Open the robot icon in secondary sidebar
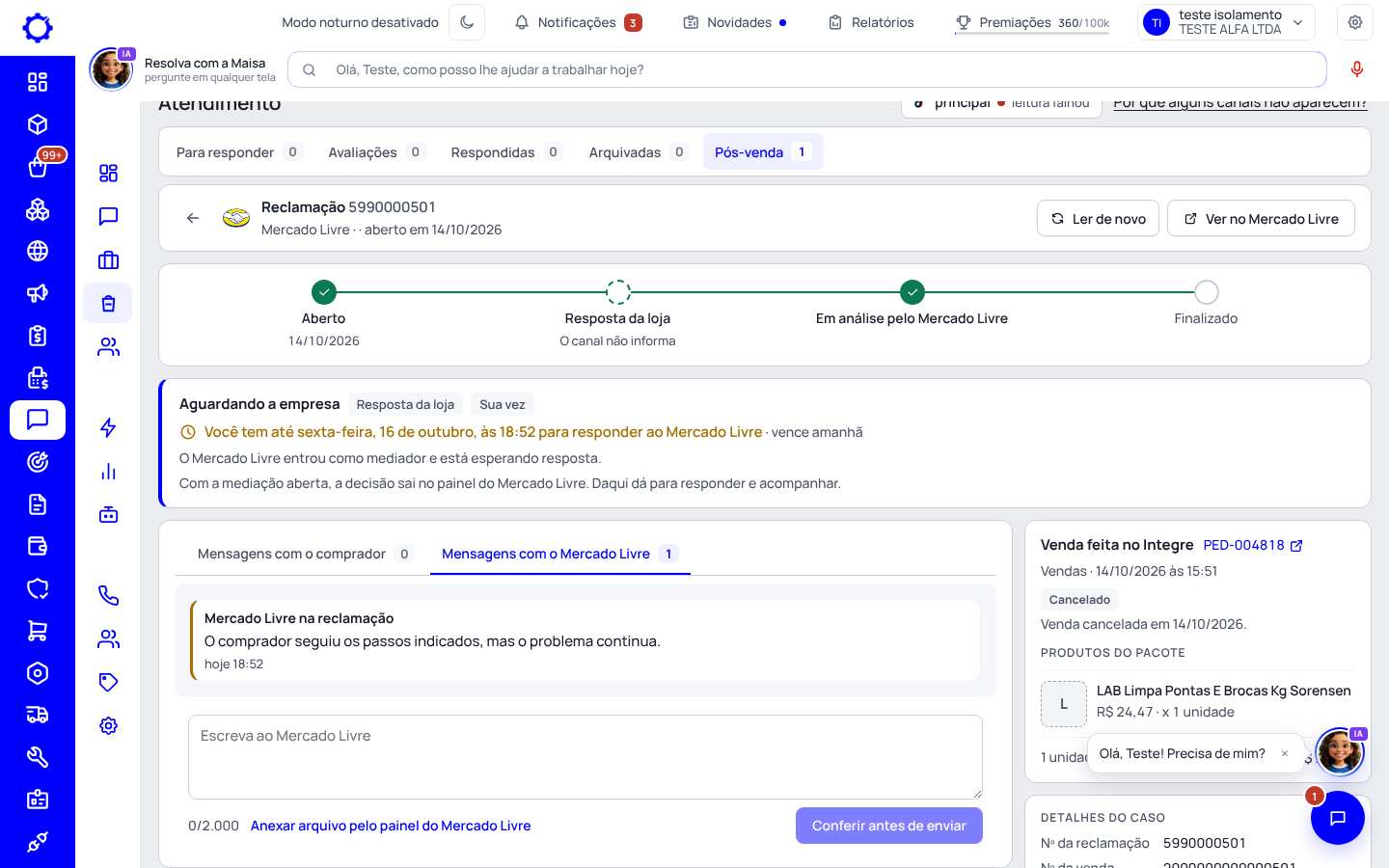This screenshot has width=1389, height=868. tap(108, 514)
